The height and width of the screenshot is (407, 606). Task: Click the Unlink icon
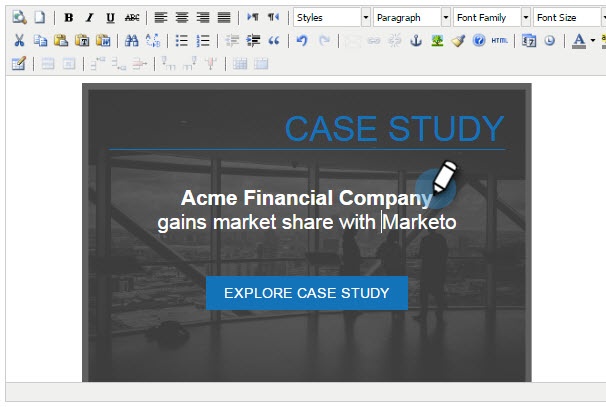pyautogui.click(x=395, y=40)
